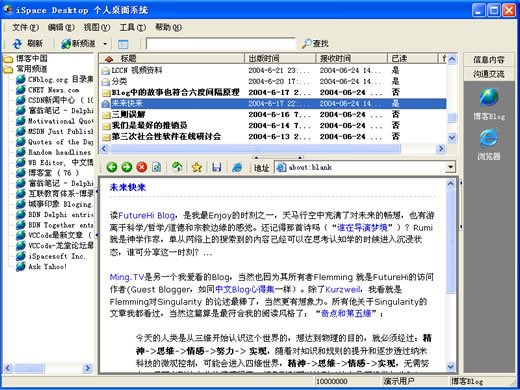The height and width of the screenshot is (390, 520).
Task: Open the 工具 menu
Action: (x=133, y=27)
